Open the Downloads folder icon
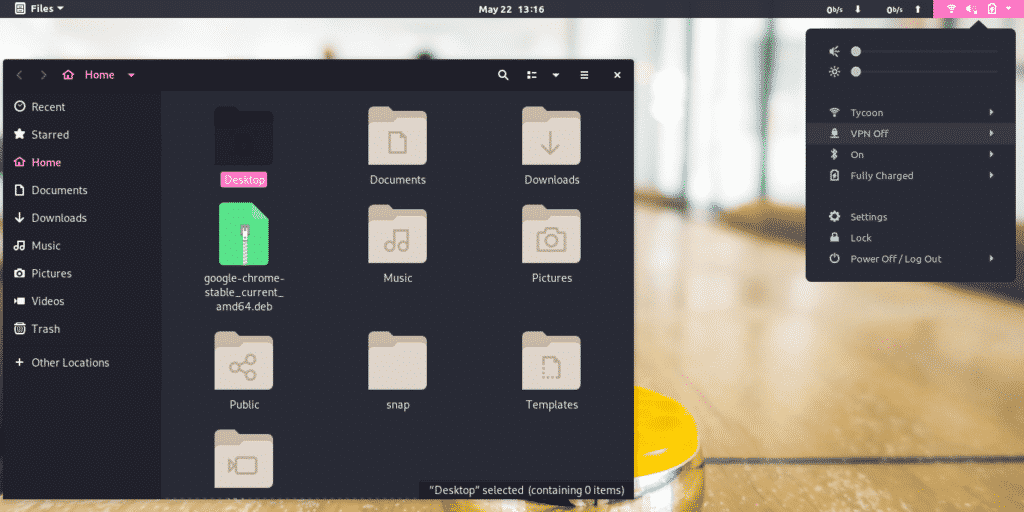Image resolution: width=1024 pixels, height=512 pixels. pos(551,135)
